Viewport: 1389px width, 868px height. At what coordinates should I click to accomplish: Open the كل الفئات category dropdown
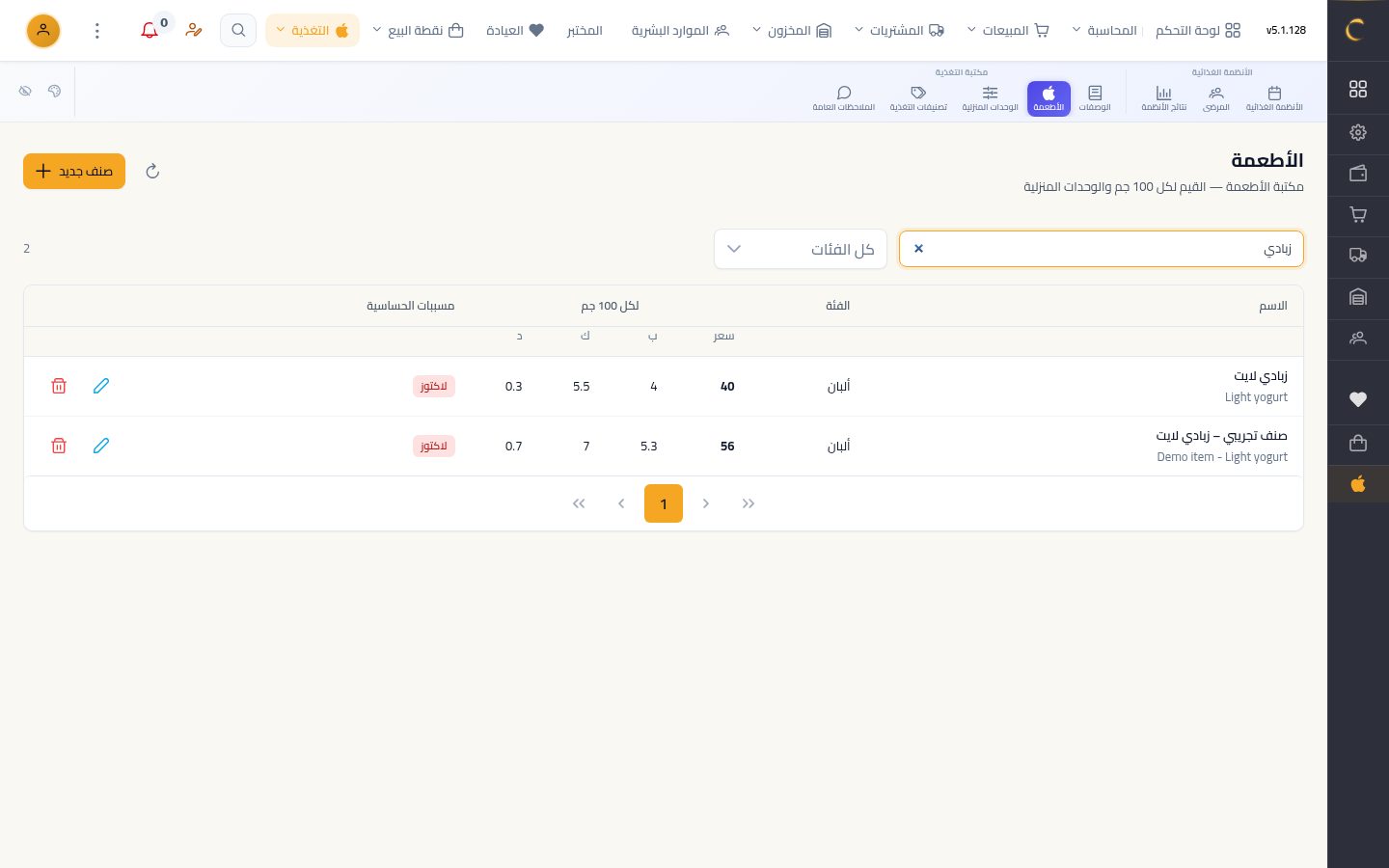click(x=801, y=249)
